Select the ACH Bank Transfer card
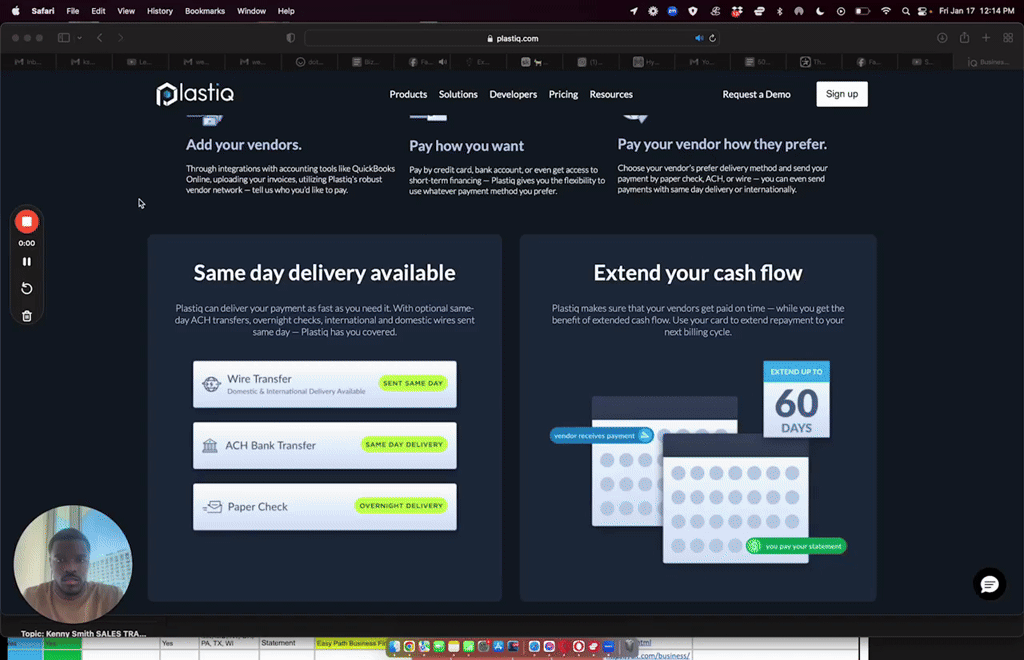The height and width of the screenshot is (660, 1024). pos(325,445)
